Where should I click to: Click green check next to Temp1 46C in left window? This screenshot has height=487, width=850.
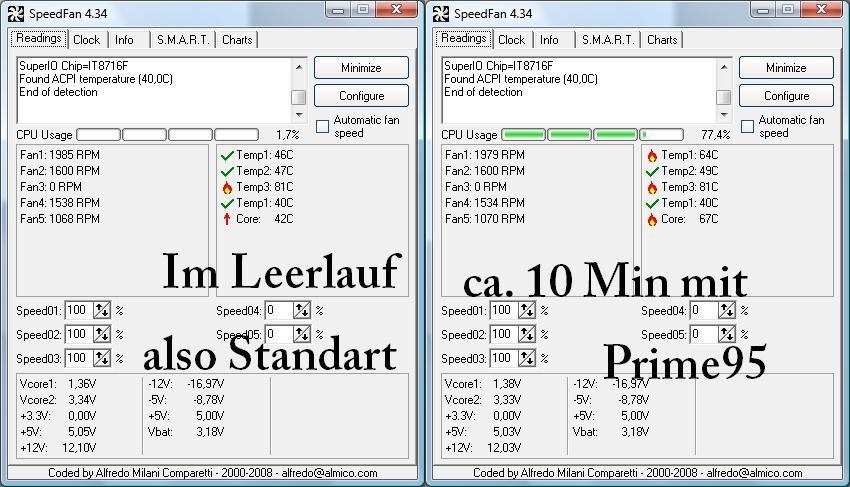click(x=227, y=156)
